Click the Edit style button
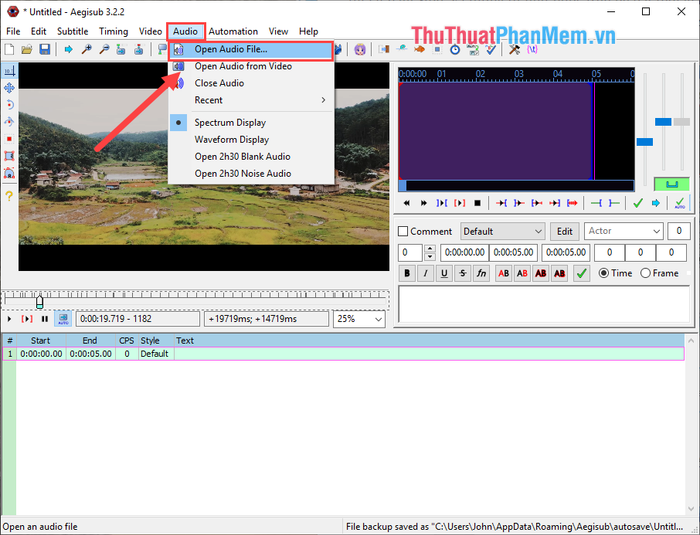The height and width of the screenshot is (535, 700). (564, 231)
